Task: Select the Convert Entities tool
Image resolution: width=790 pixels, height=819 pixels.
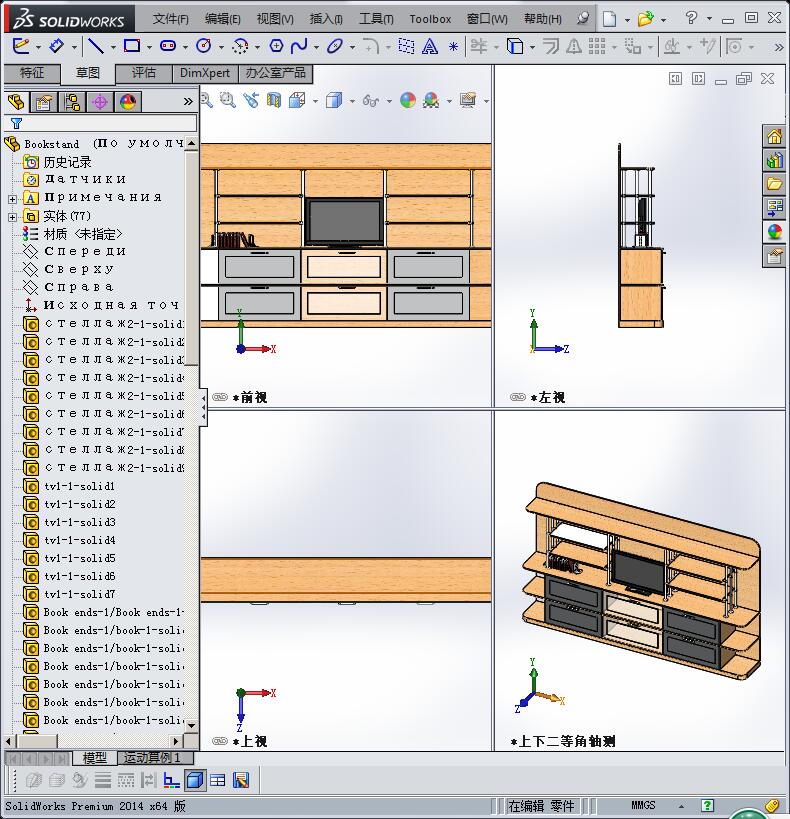Action: (515, 46)
